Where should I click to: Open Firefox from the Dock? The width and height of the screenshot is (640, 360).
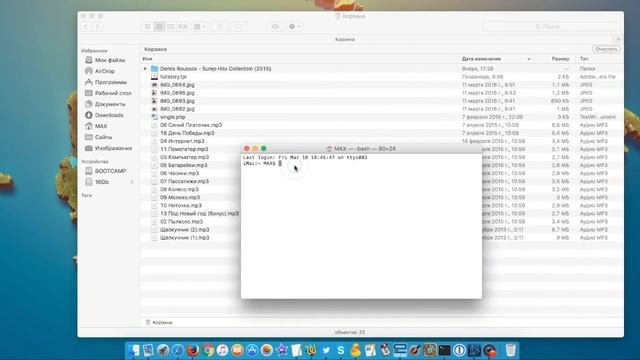(x=193, y=350)
